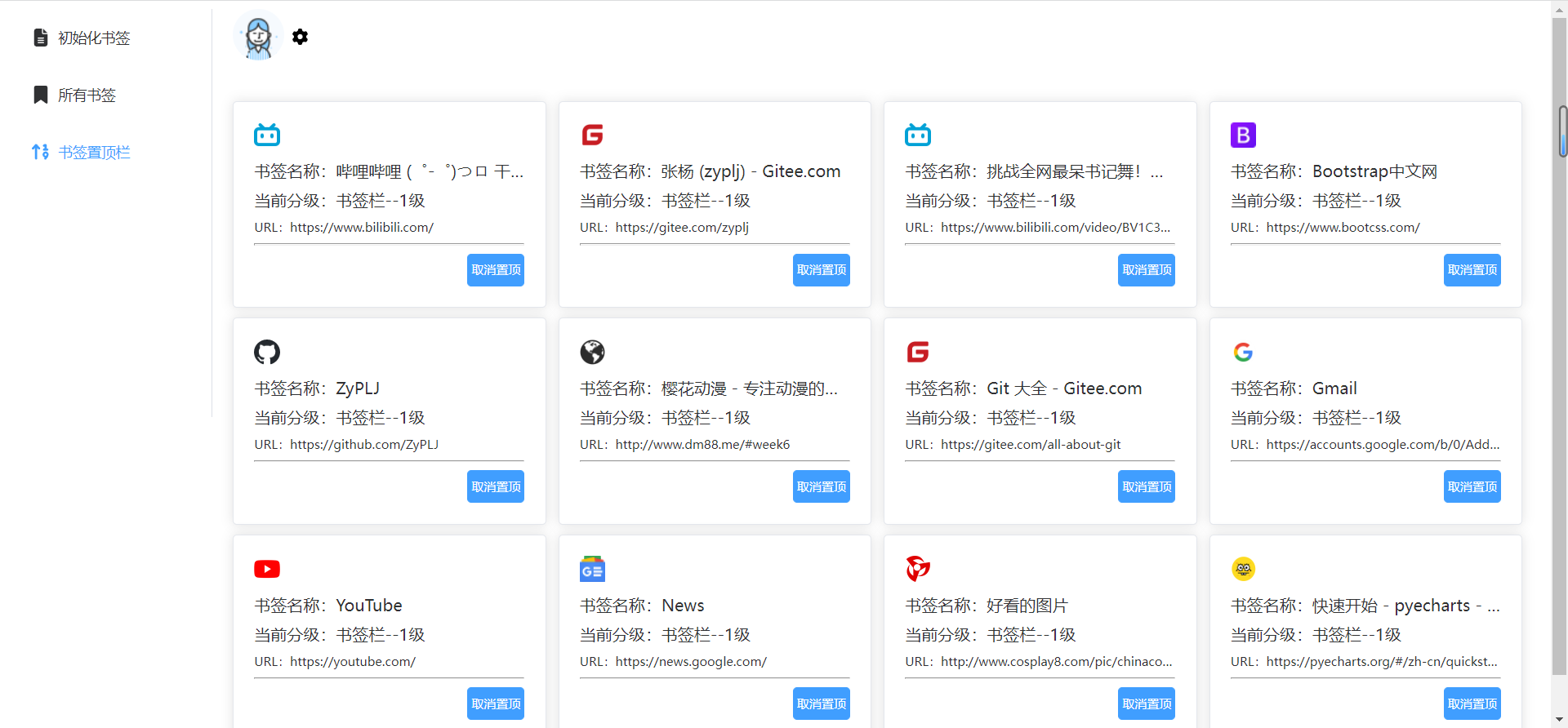The image size is (1568, 728).
Task: Click the 初始化书签 document icon
Action: point(40,38)
